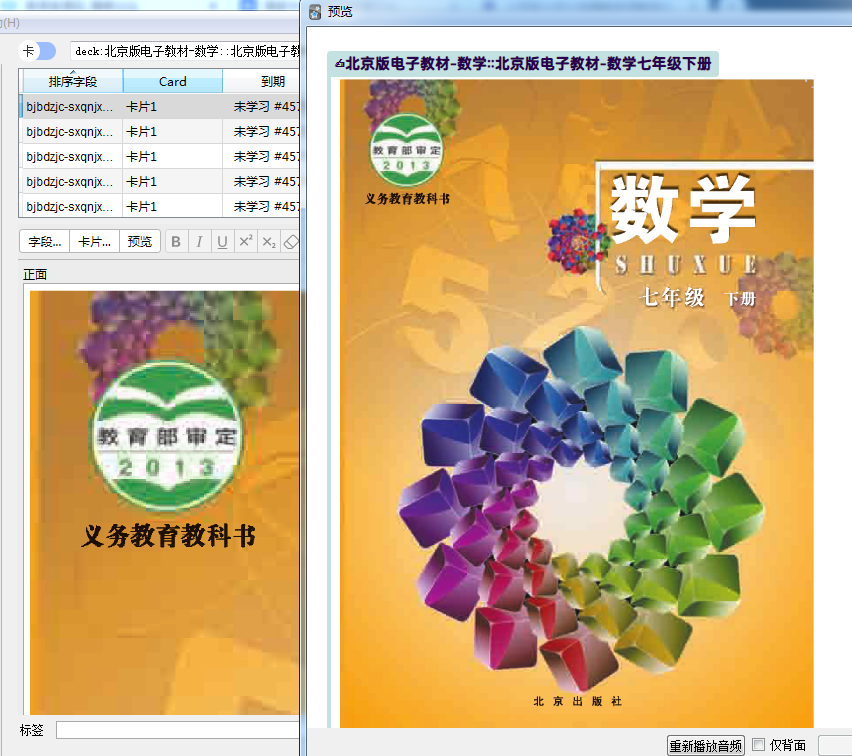Click the 预览 preview button in the editor
Viewport: 852px width, 756px height.
point(140,241)
